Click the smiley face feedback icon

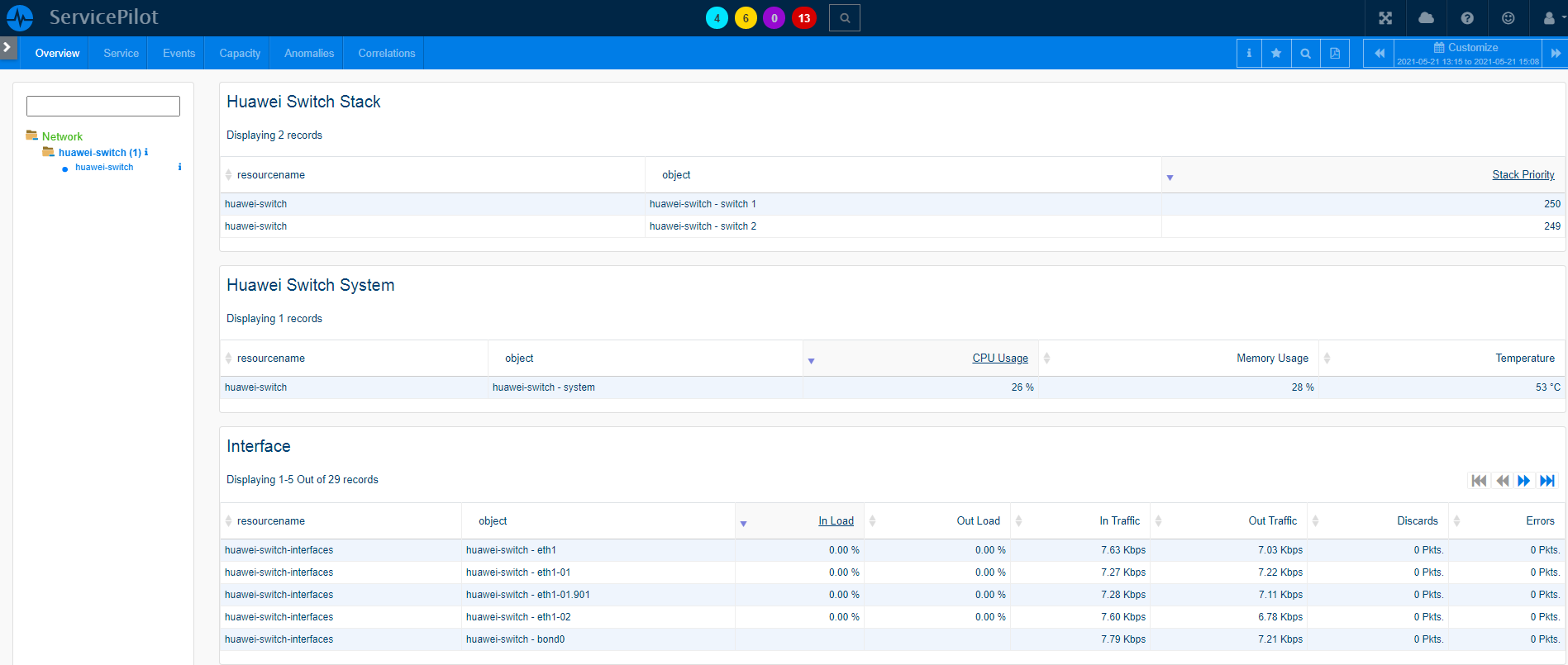click(1508, 18)
